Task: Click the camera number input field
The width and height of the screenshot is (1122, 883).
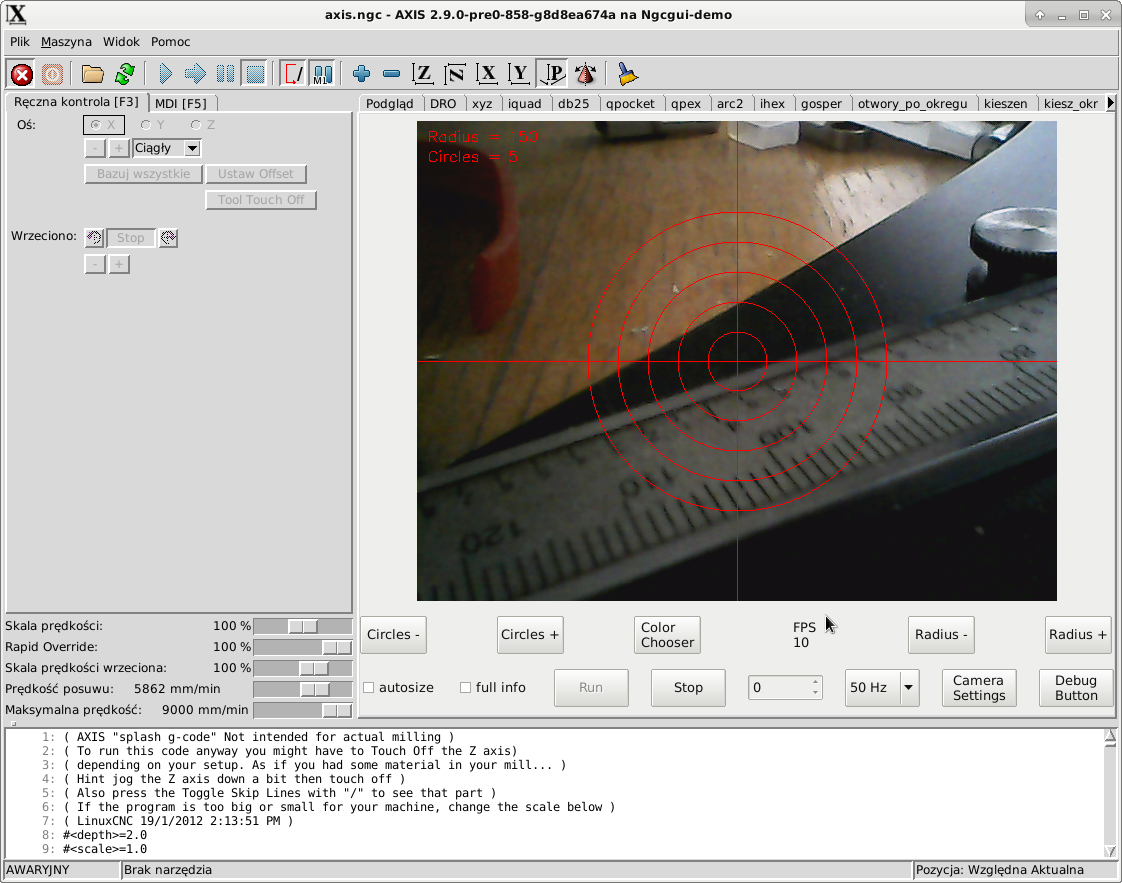Action: pyautogui.click(x=779, y=688)
